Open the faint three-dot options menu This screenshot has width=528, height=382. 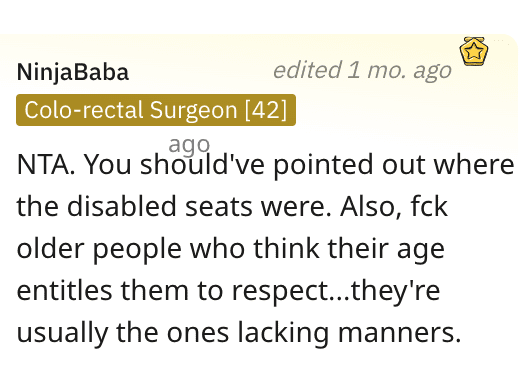point(500,41)
